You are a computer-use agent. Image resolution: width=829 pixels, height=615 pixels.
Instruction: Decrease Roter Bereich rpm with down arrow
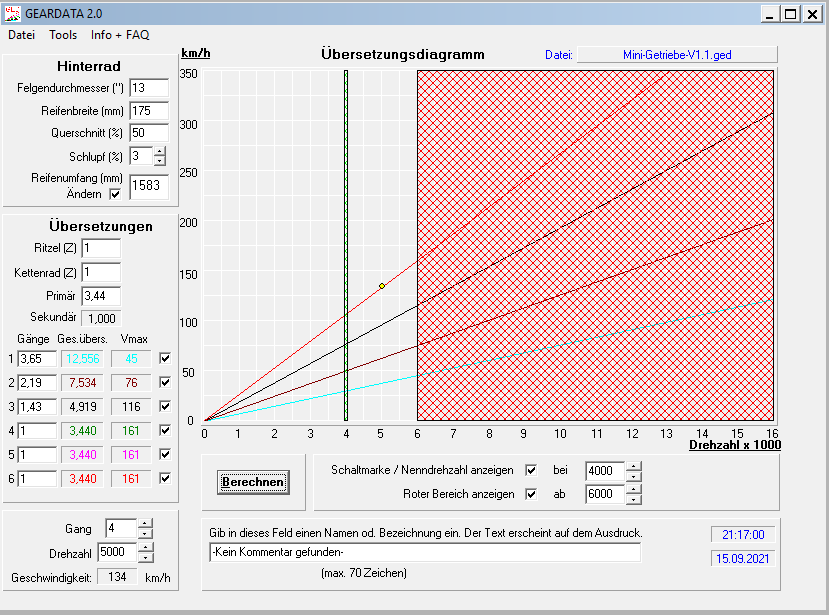point(633,499)
